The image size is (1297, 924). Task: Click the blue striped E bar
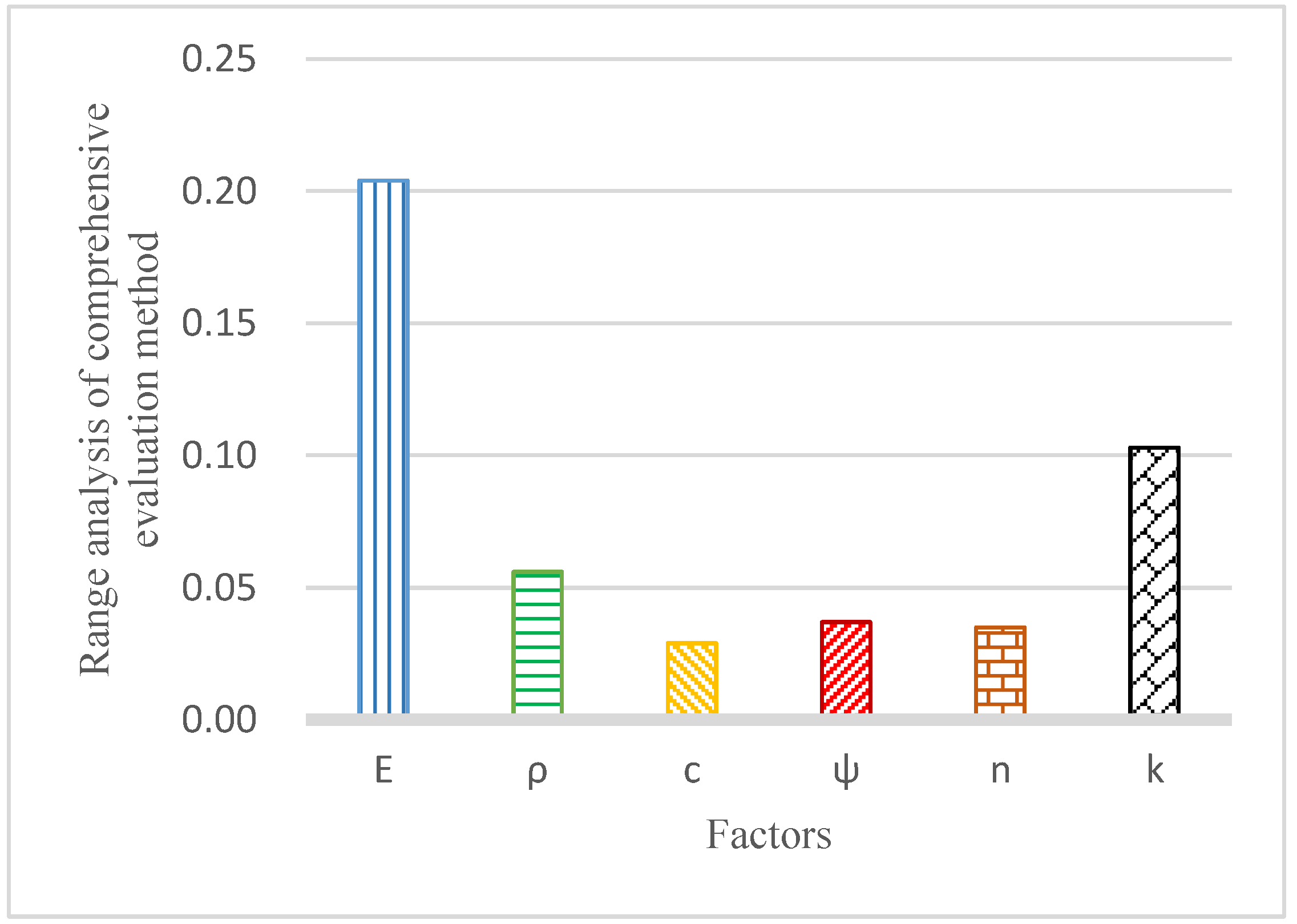tap(383, 446)
